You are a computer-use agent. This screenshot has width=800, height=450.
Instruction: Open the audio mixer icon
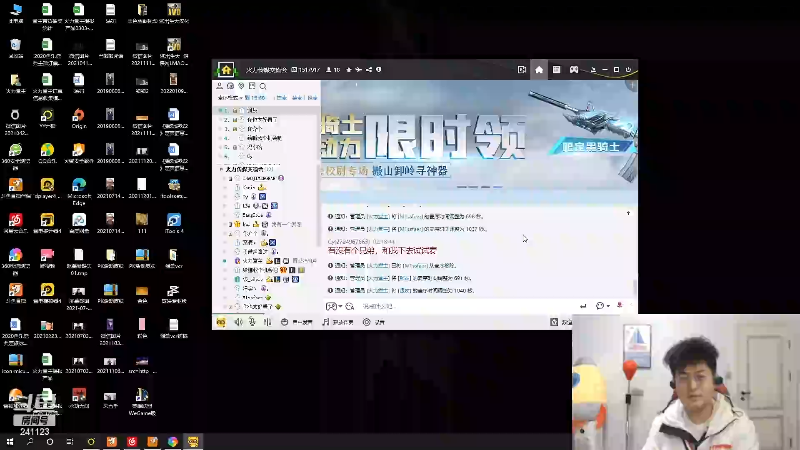click(267, 322)
